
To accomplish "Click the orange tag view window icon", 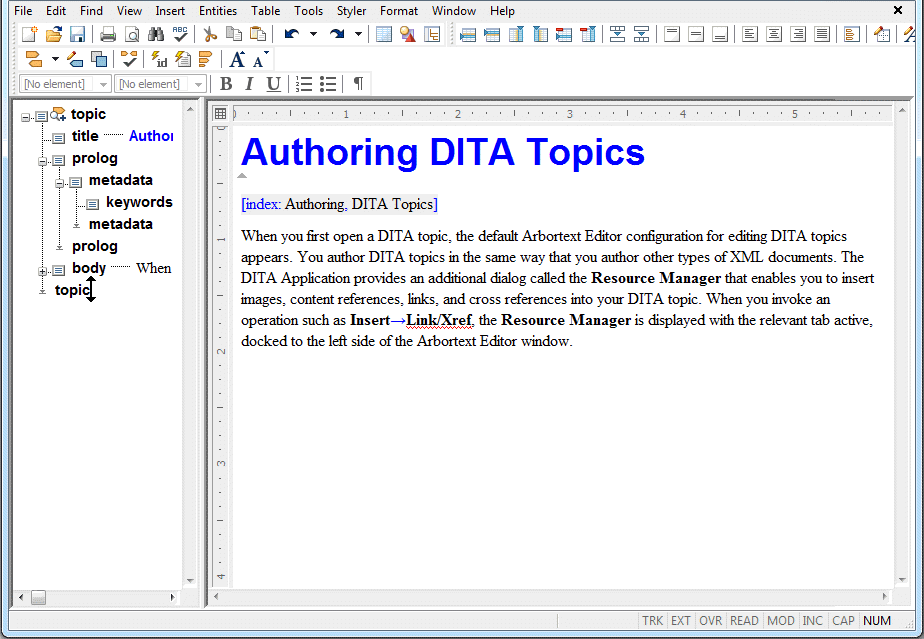I will coord(852,34).
